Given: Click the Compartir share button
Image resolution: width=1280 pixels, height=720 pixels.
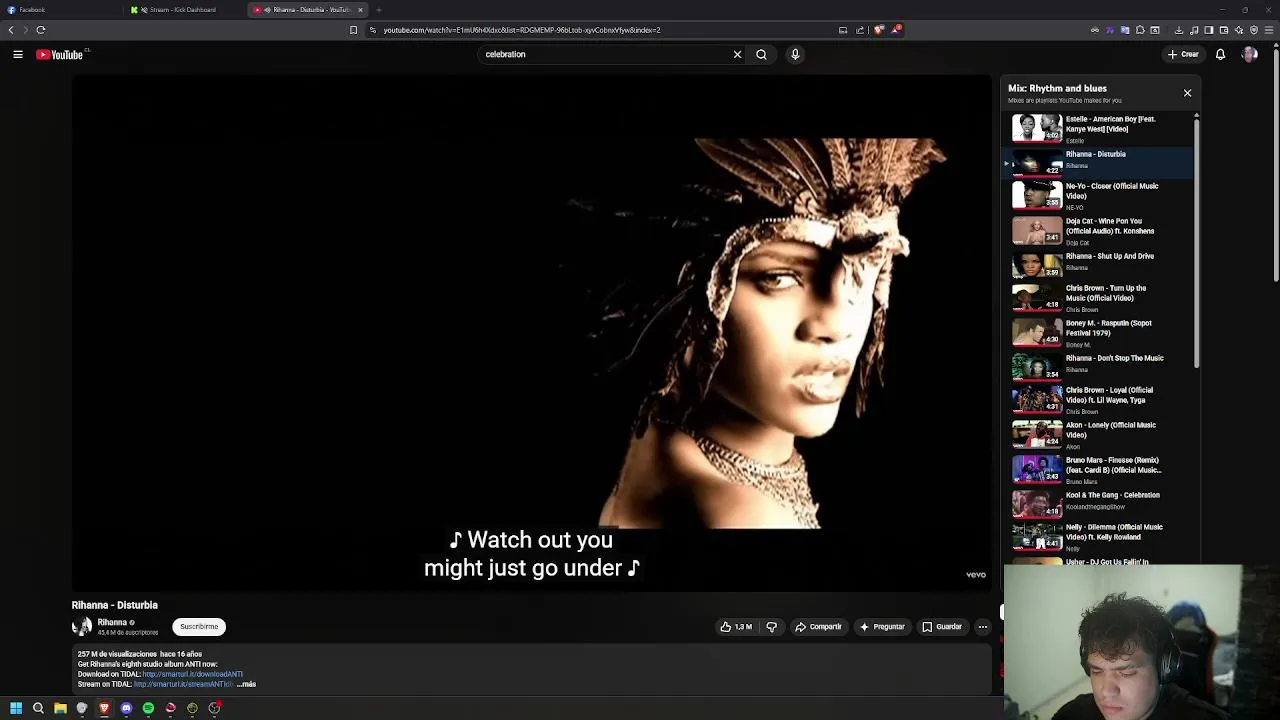Looking at the screenshot, I should pyautogui.click(x=818, y=627).
